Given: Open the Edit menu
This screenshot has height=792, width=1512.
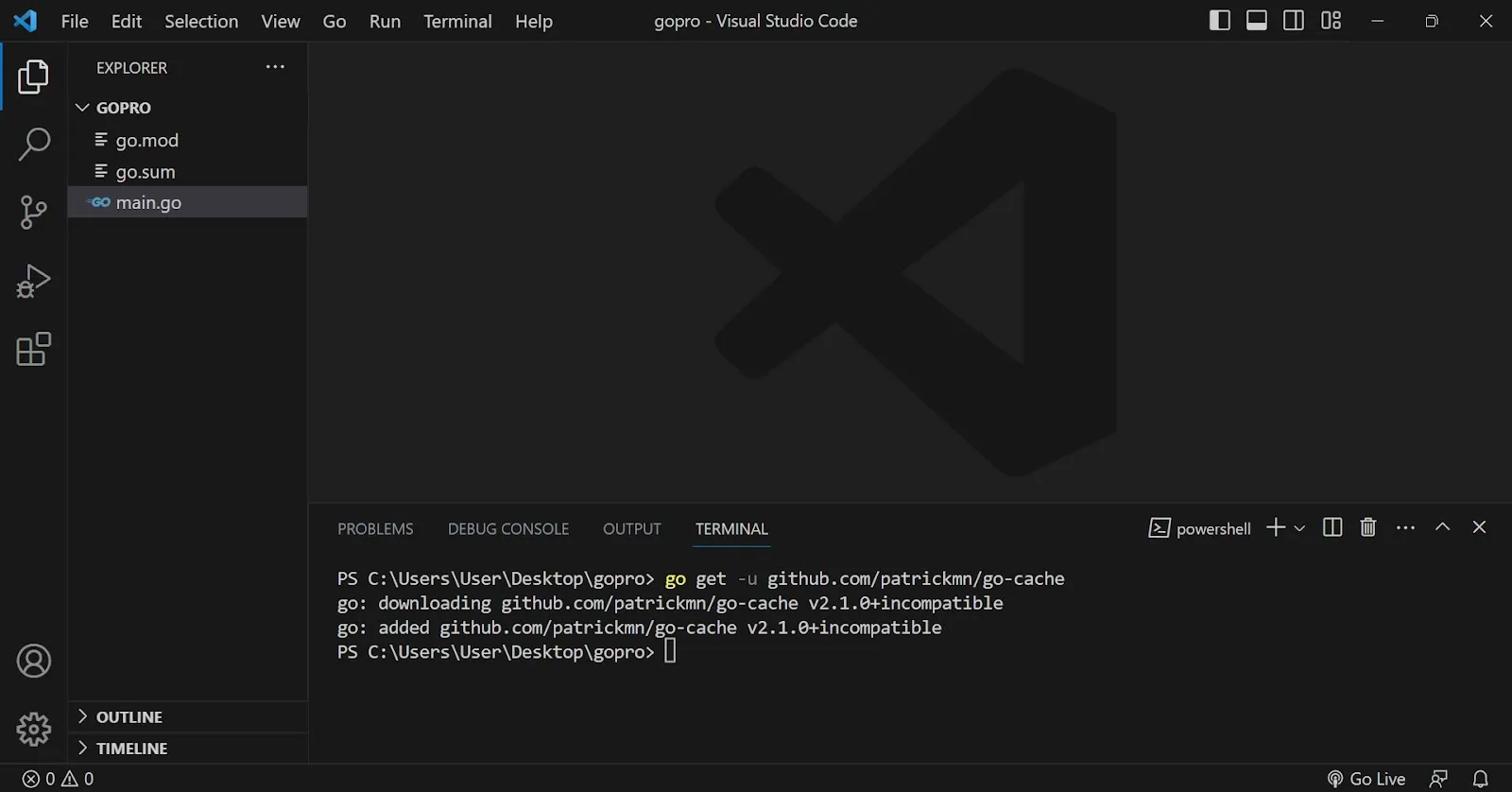Looking at the screenshot, I should pyautogui.click(x=127, y=21).
